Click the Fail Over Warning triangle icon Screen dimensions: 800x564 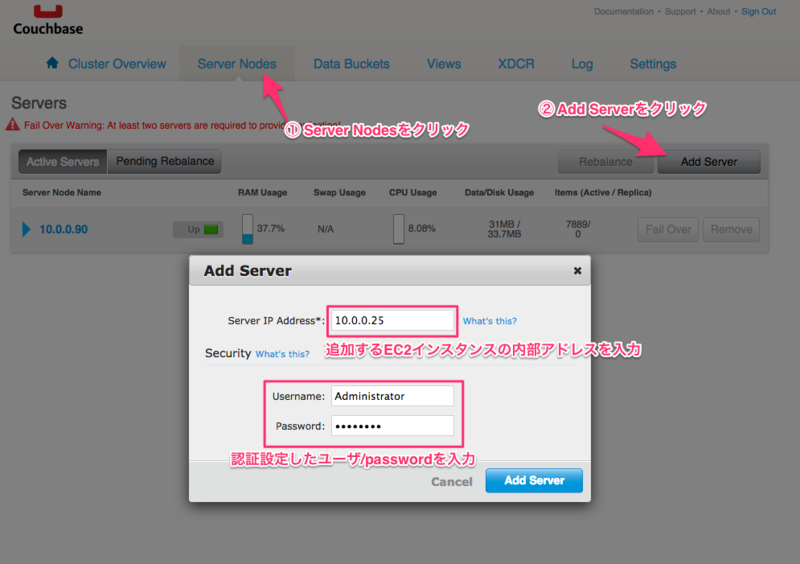[x=12, y=125]
